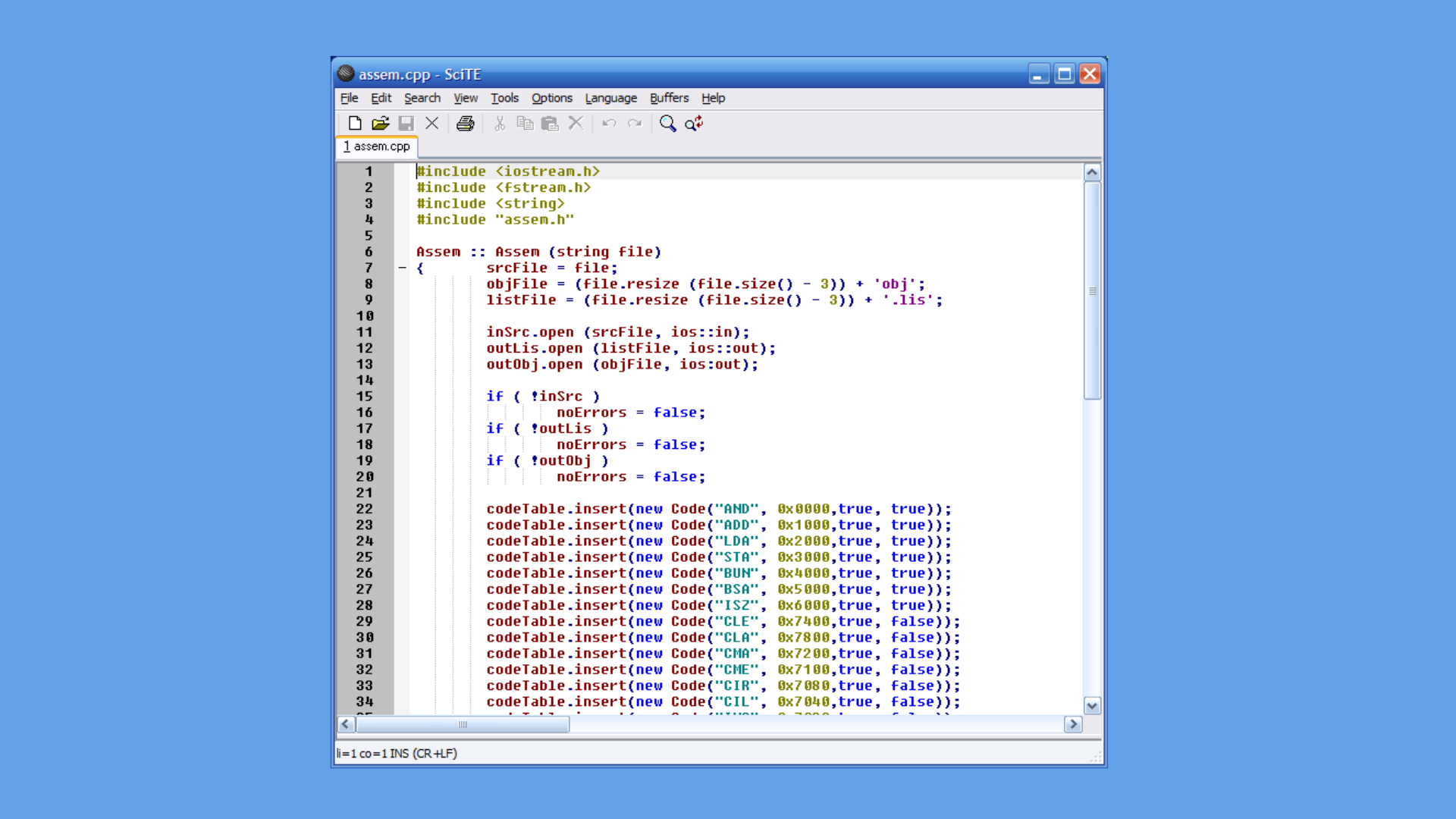Click line number 34 in the margin
The image size is (1456, 819).
tap(365, 701)
